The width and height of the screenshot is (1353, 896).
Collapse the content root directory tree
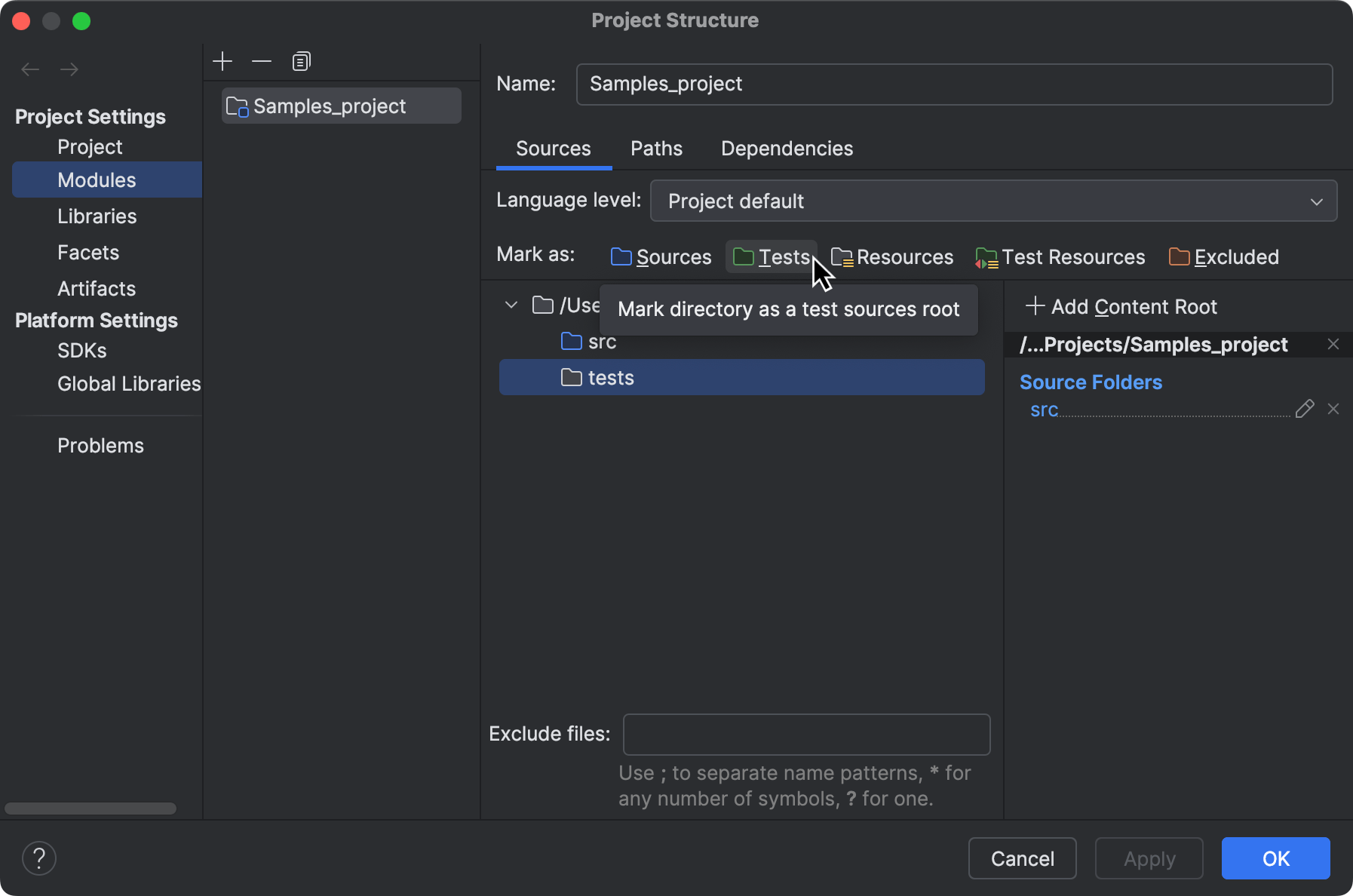511,305
